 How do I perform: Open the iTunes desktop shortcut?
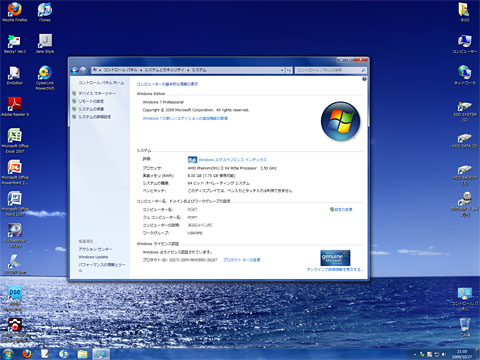tap(45, 11)
